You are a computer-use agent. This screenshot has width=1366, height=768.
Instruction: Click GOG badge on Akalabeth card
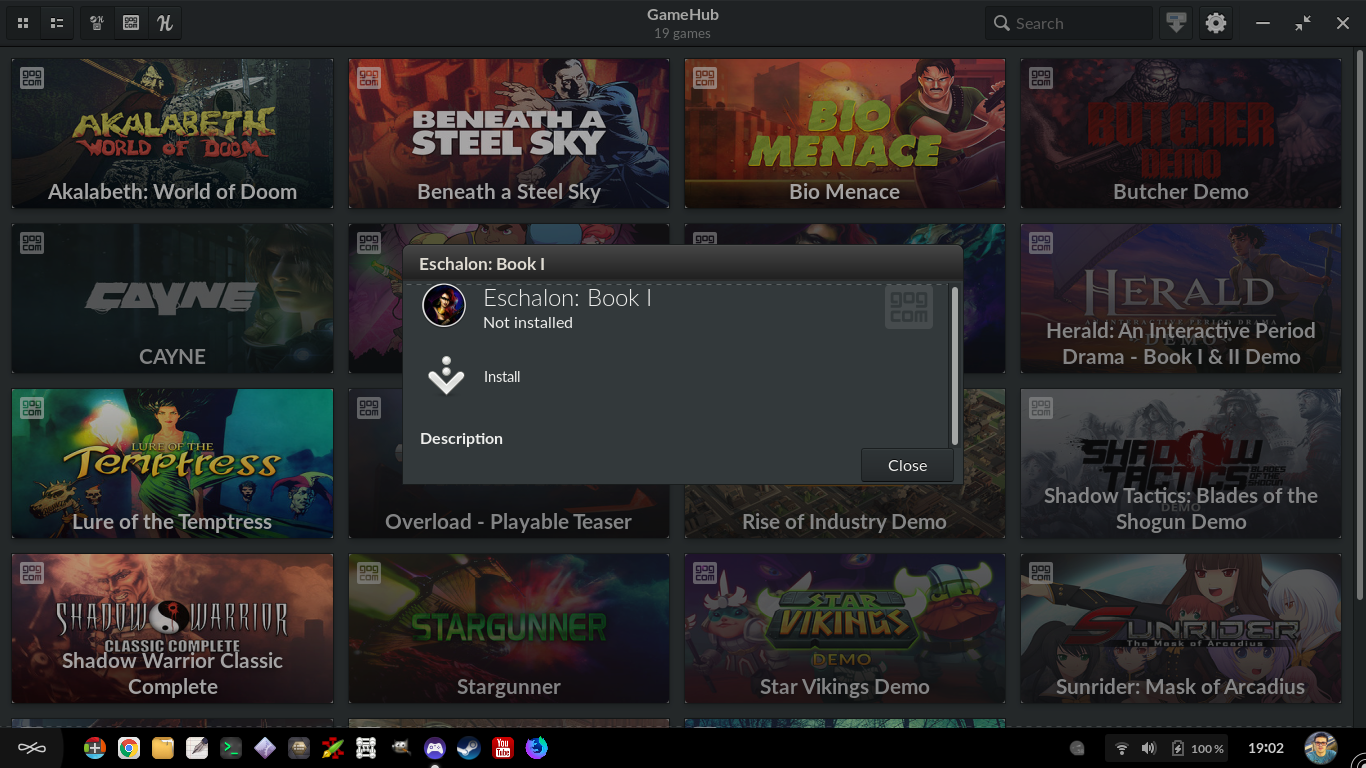click(32, 77)
